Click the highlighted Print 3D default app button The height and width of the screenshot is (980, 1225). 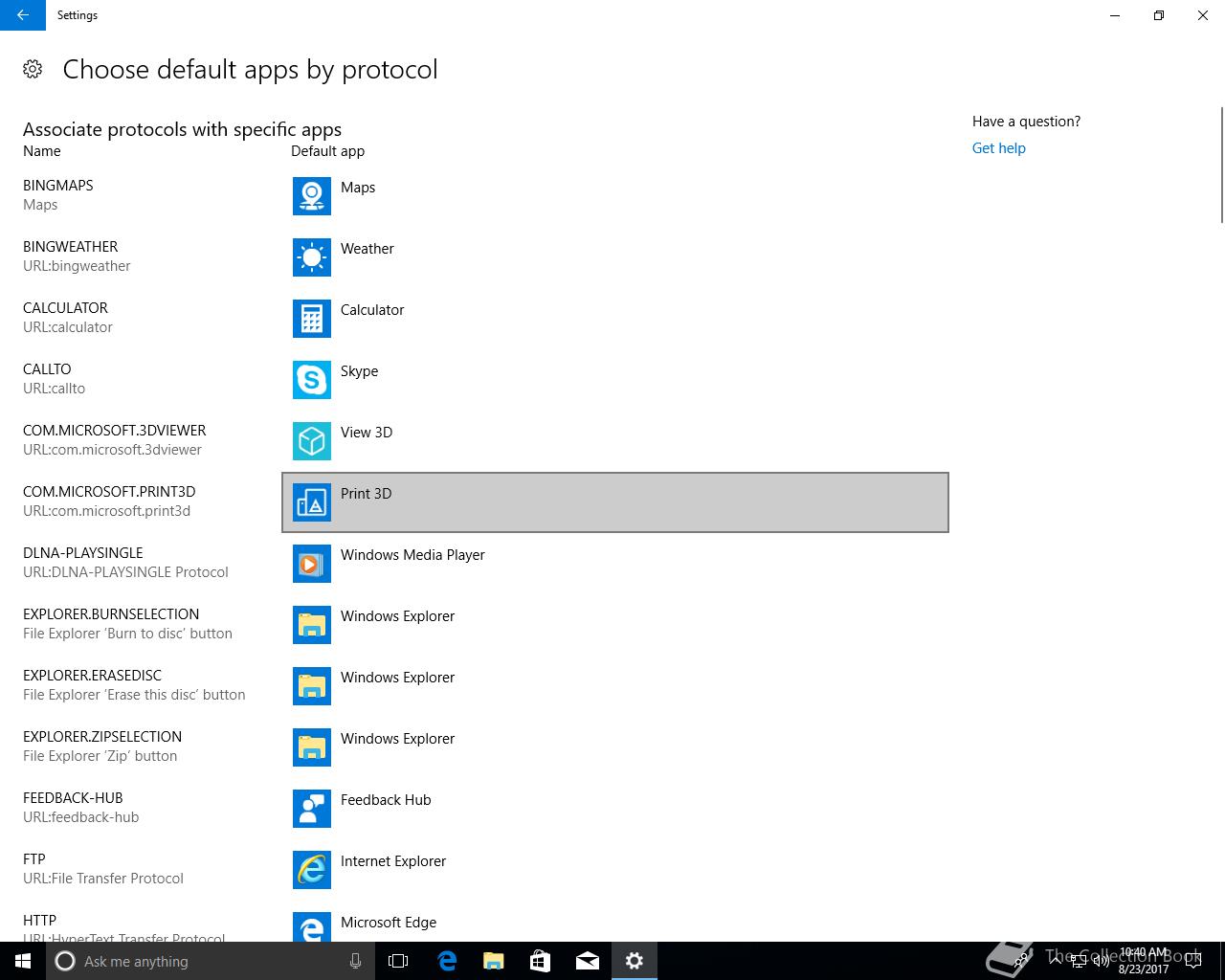click(615, 502)
